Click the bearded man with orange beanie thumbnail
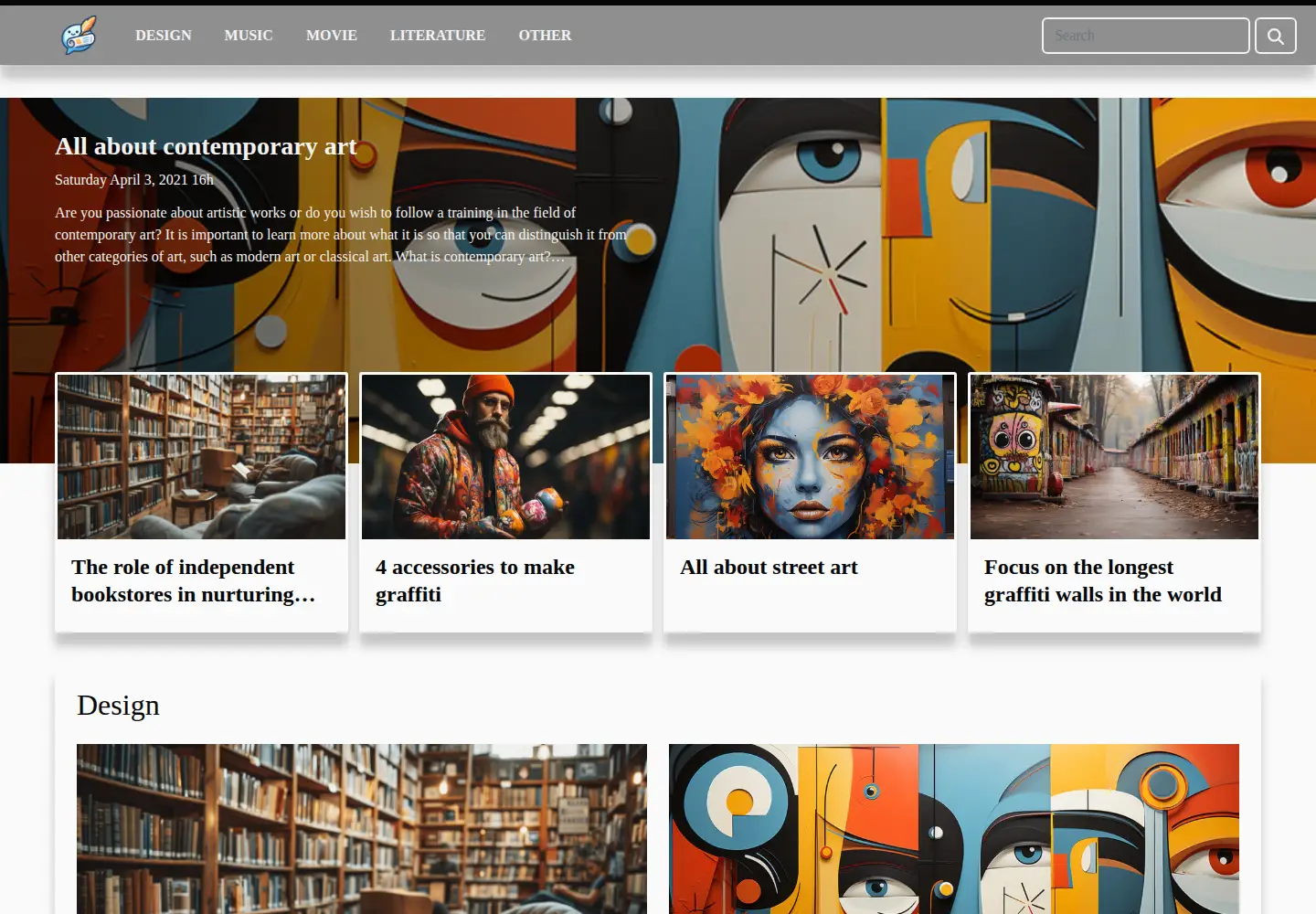This screenshot has width=1316, height=914. [x=505, y=456]
